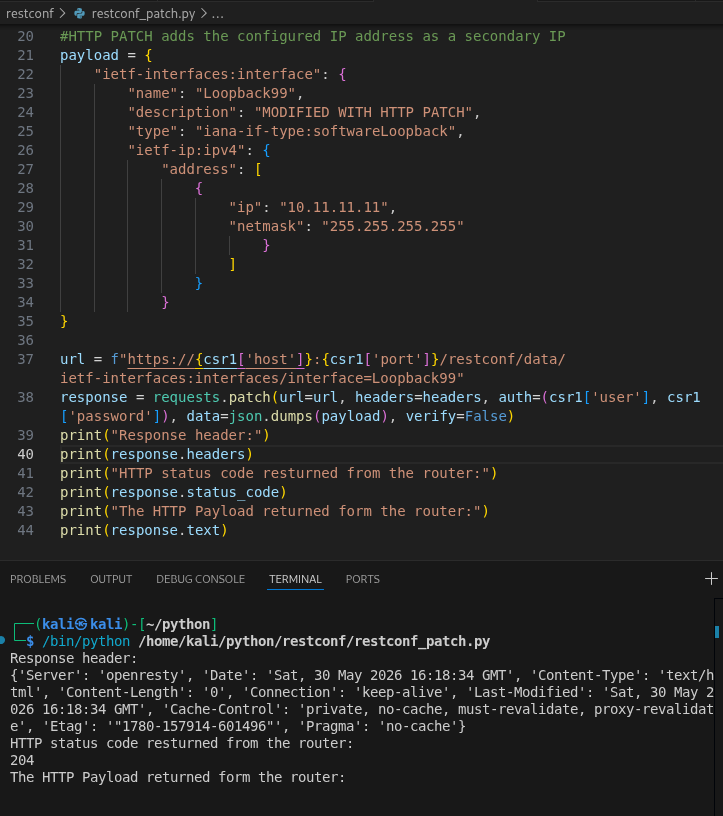Click "HTTP status code resturned" terminal line
Image resolution: width=723 pixels, height=816 pixels.
[x=181, y=743]
